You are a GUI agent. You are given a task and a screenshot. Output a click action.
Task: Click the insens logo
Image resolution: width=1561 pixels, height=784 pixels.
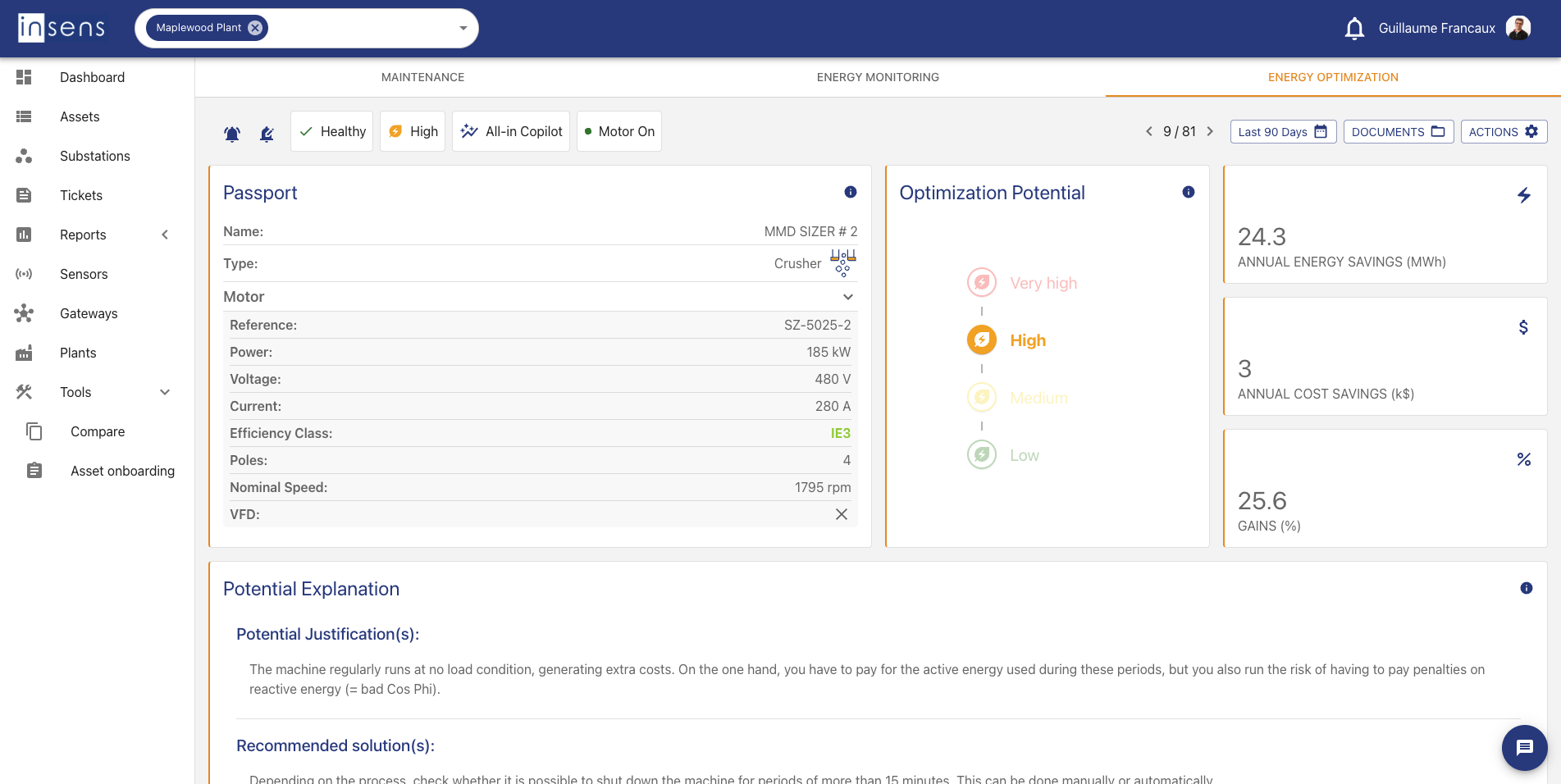point(62,28)
